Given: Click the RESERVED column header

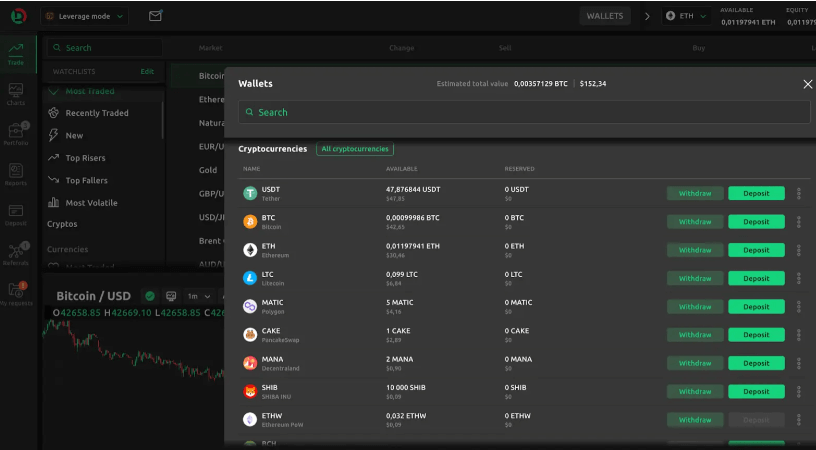Looking at the screenshot, I should point(519,169).
